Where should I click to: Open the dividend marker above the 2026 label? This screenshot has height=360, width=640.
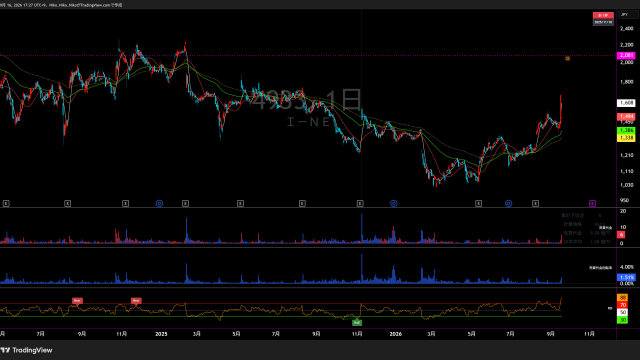(x=394, y=203)
